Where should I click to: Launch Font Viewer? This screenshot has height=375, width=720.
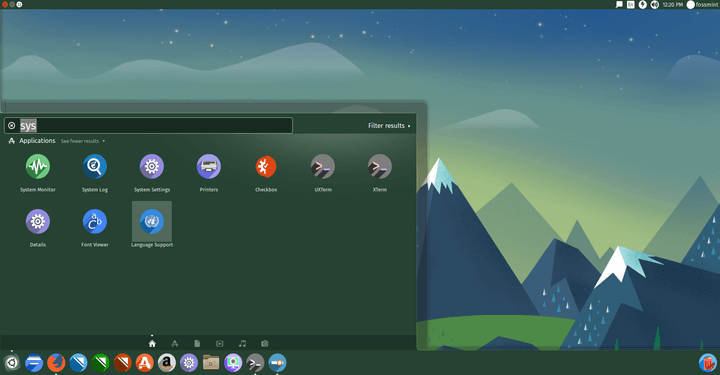click(x=95, y=221)
